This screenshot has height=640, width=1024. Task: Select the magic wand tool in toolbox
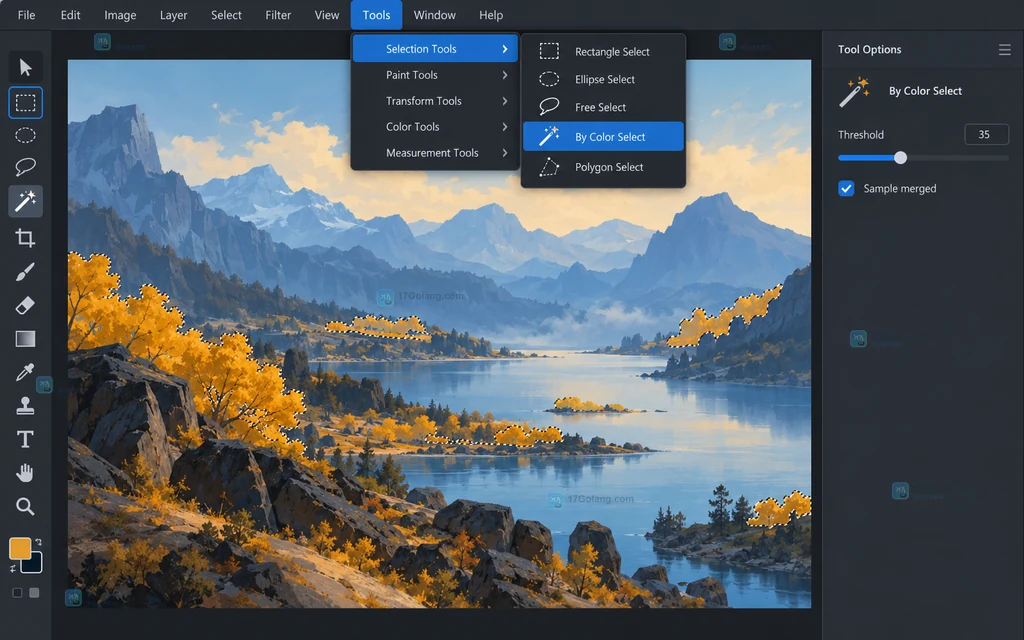[x=25, y=201]
